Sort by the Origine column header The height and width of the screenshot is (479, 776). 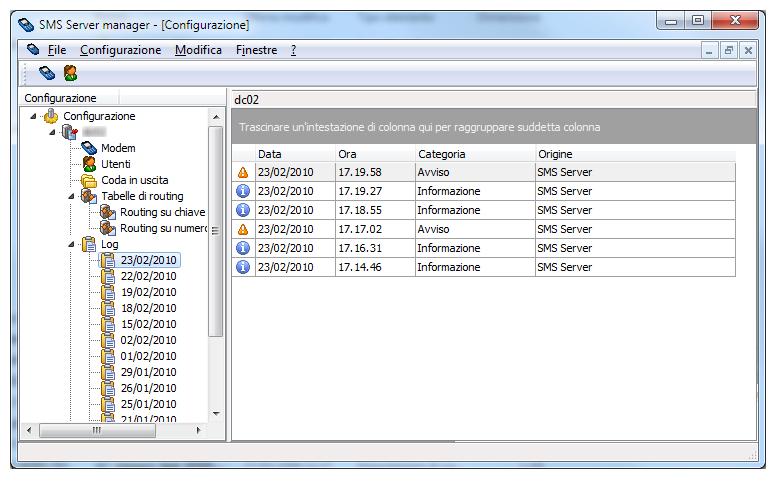(x=636, y=154)
